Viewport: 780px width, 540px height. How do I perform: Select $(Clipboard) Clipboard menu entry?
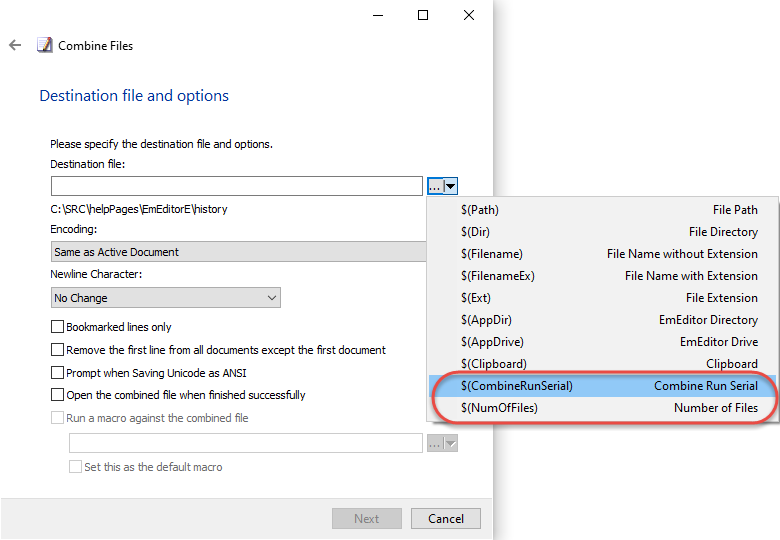click(x=603, y=363)
